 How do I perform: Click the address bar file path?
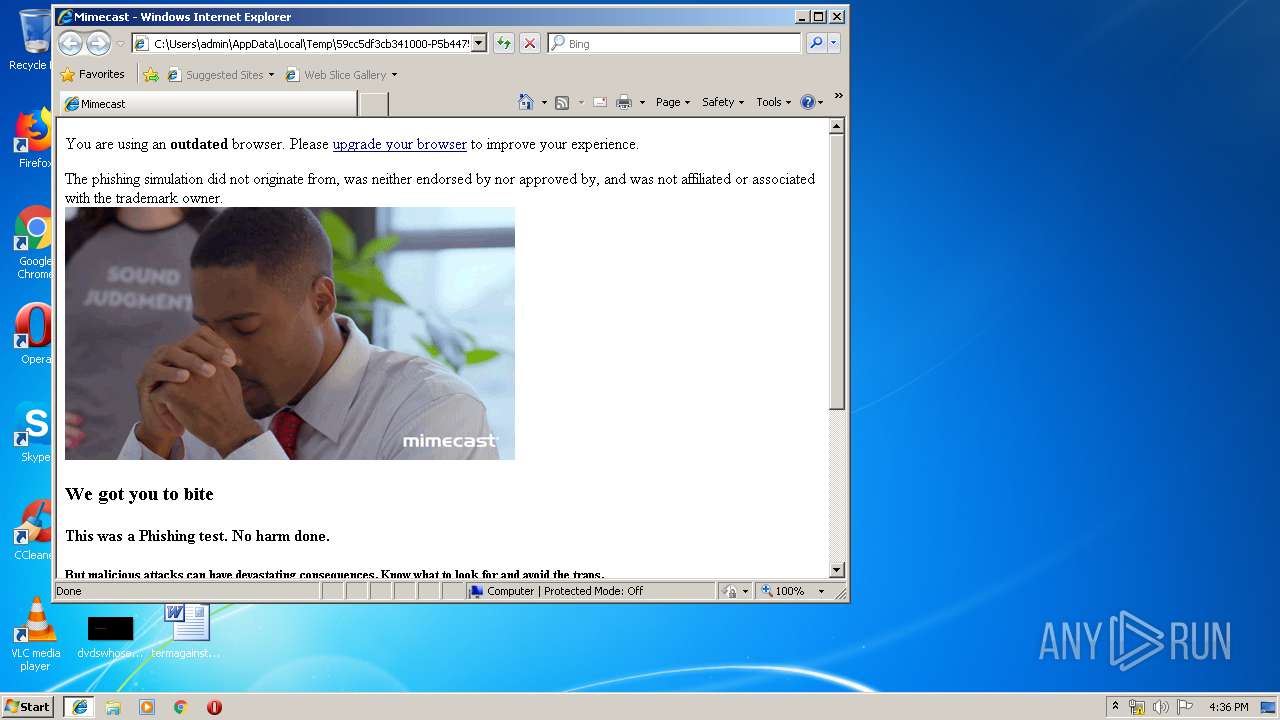pyautogui.click(x=310, y=43)
